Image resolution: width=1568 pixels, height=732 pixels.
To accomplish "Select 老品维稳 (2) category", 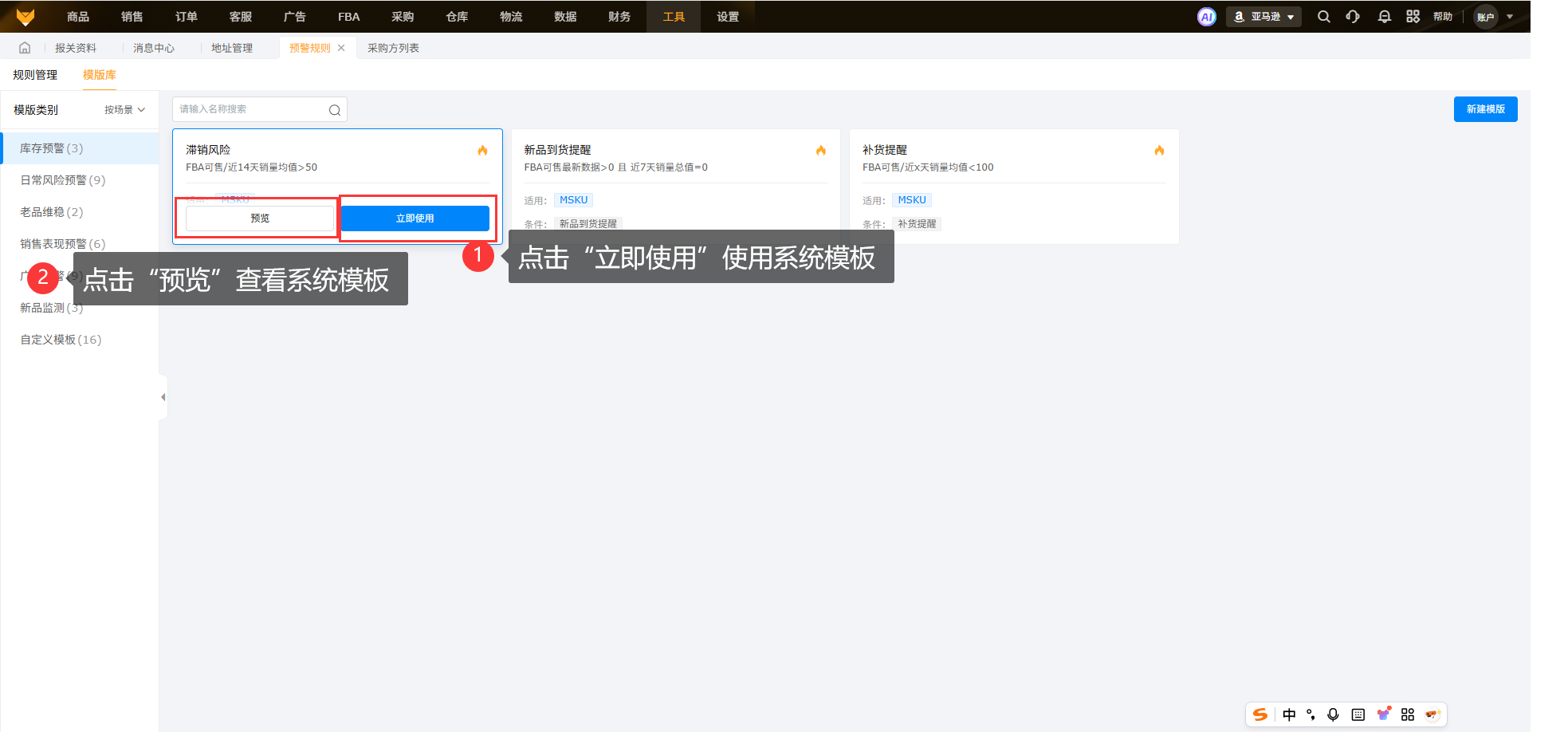I will pos(80,212).
